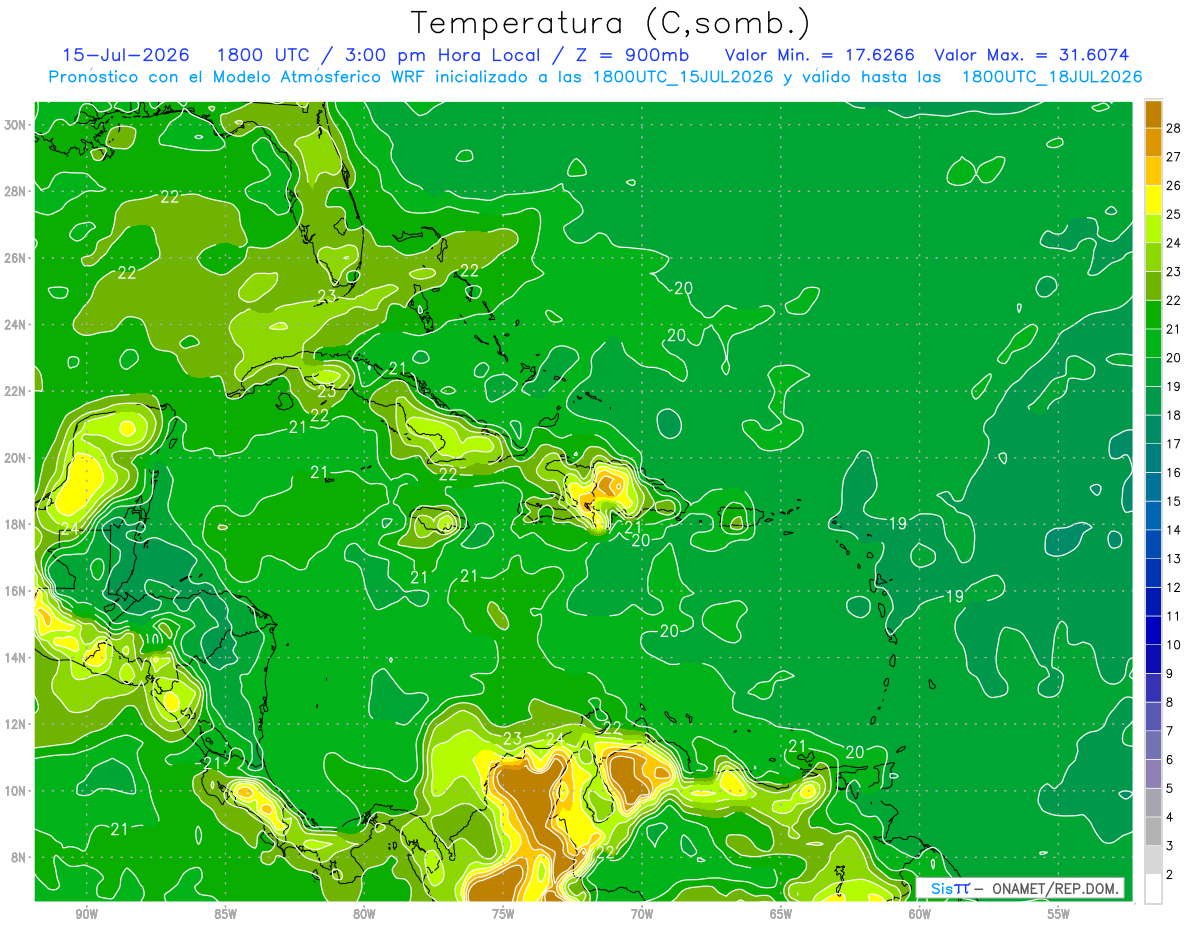The height and width of the screenshot is (927, 1200).
Task: Click the blue 'Sis' logo text
Action: pos(943,889)
